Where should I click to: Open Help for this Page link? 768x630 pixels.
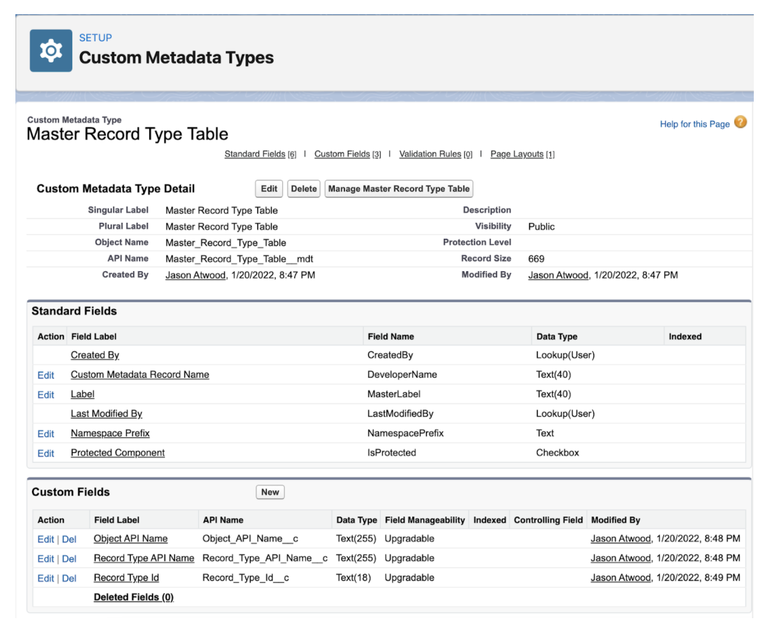695,124
